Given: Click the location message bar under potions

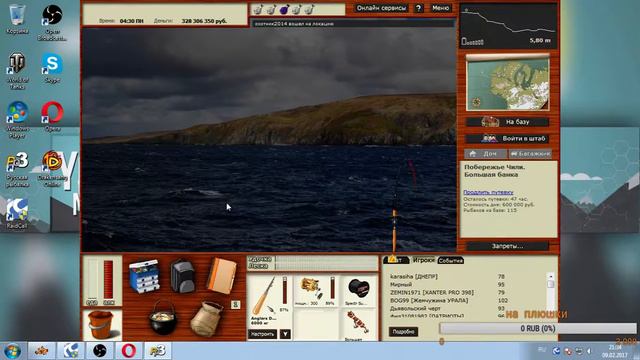Looking at the screenshot, I should coord(353,24).
